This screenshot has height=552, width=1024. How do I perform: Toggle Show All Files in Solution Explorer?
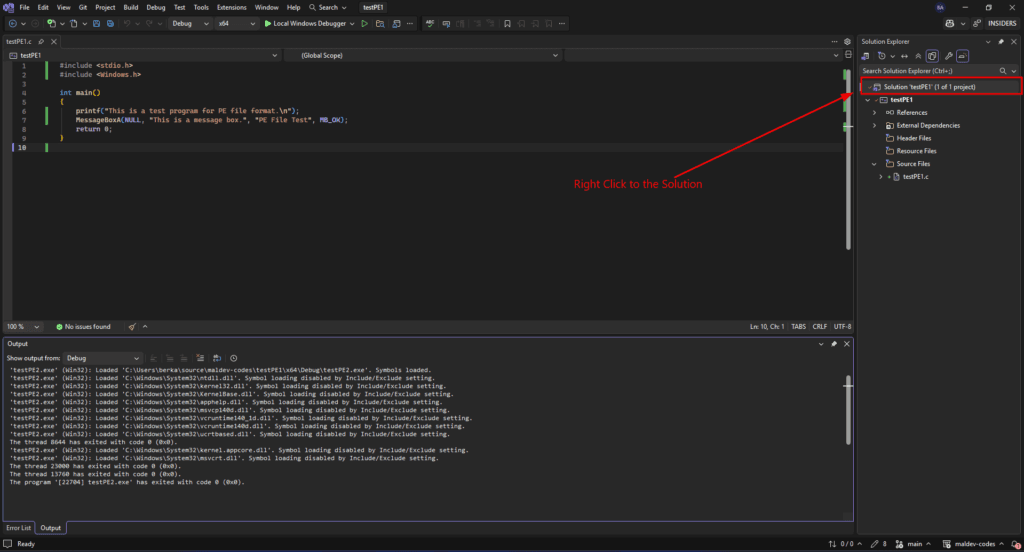[932, 56]
